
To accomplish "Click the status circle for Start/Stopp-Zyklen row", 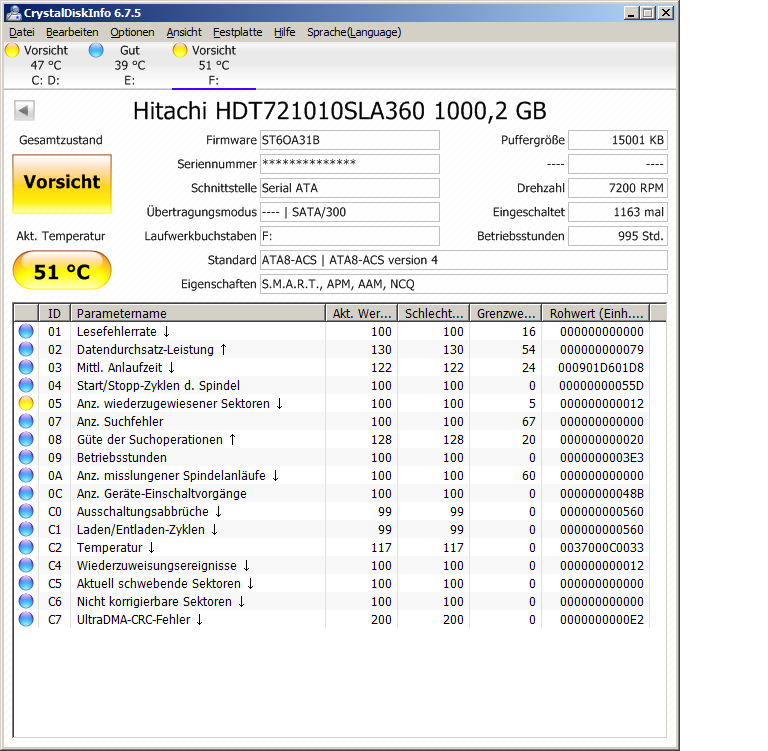I will coord(26,386).
